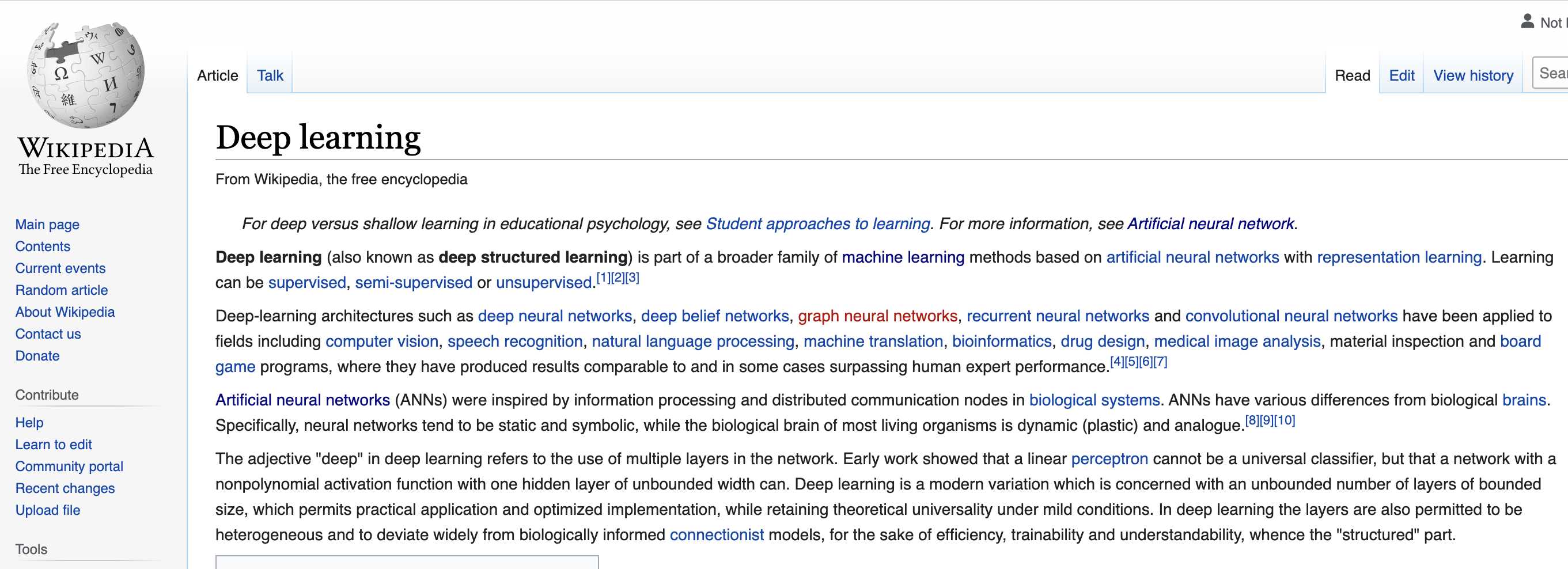Select the Read tab
This screenshot has height=569, width=1568.
coord(1352,75)
